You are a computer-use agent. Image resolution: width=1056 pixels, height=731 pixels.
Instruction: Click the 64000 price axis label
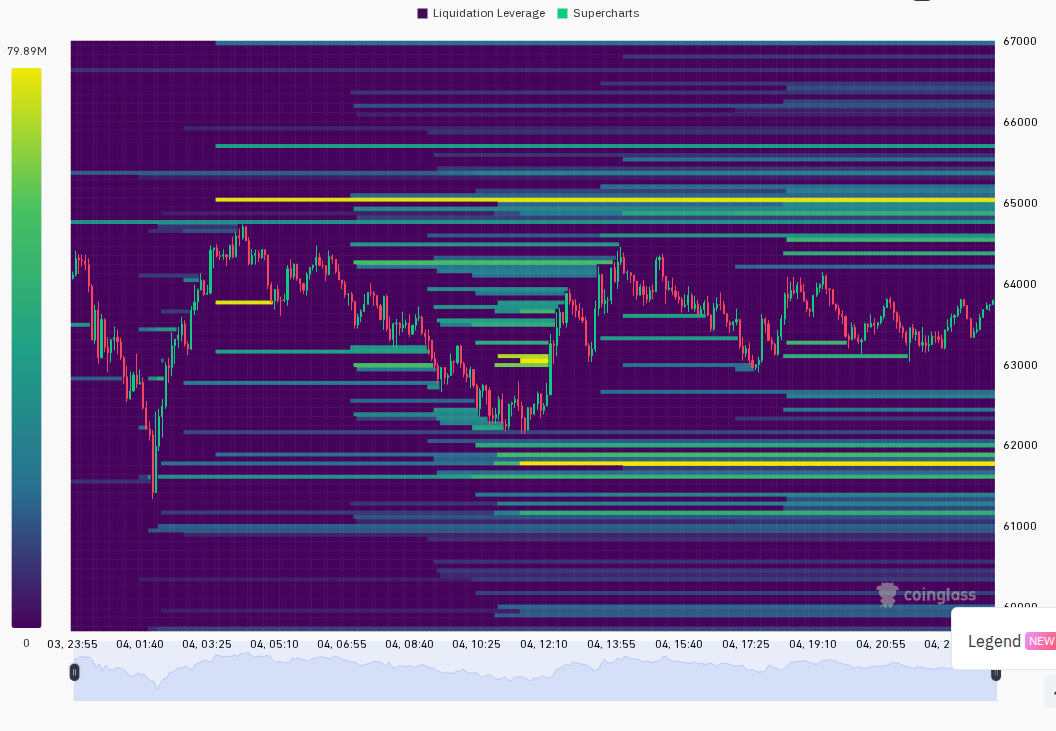point(1020,284)
